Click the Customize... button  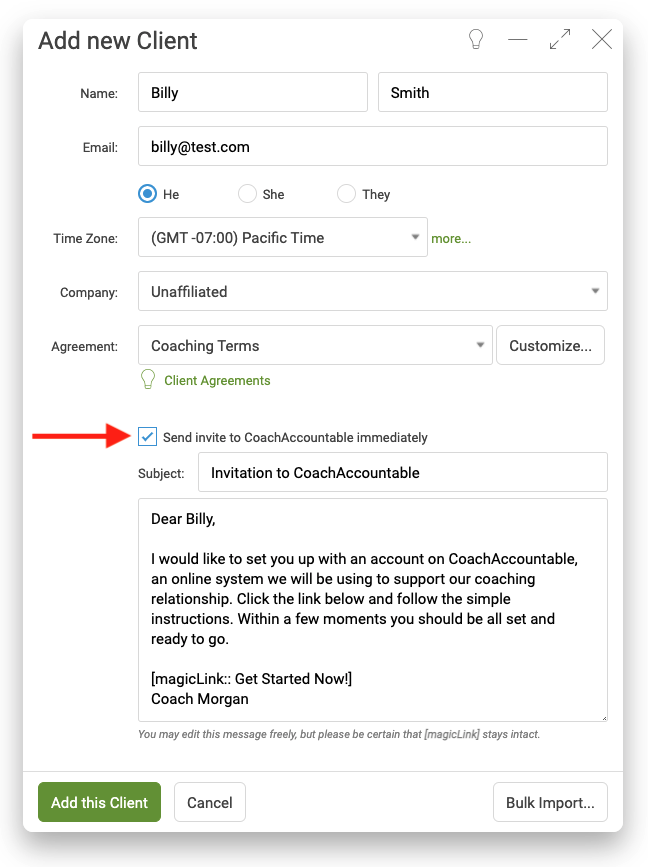(x=550, y=345)
